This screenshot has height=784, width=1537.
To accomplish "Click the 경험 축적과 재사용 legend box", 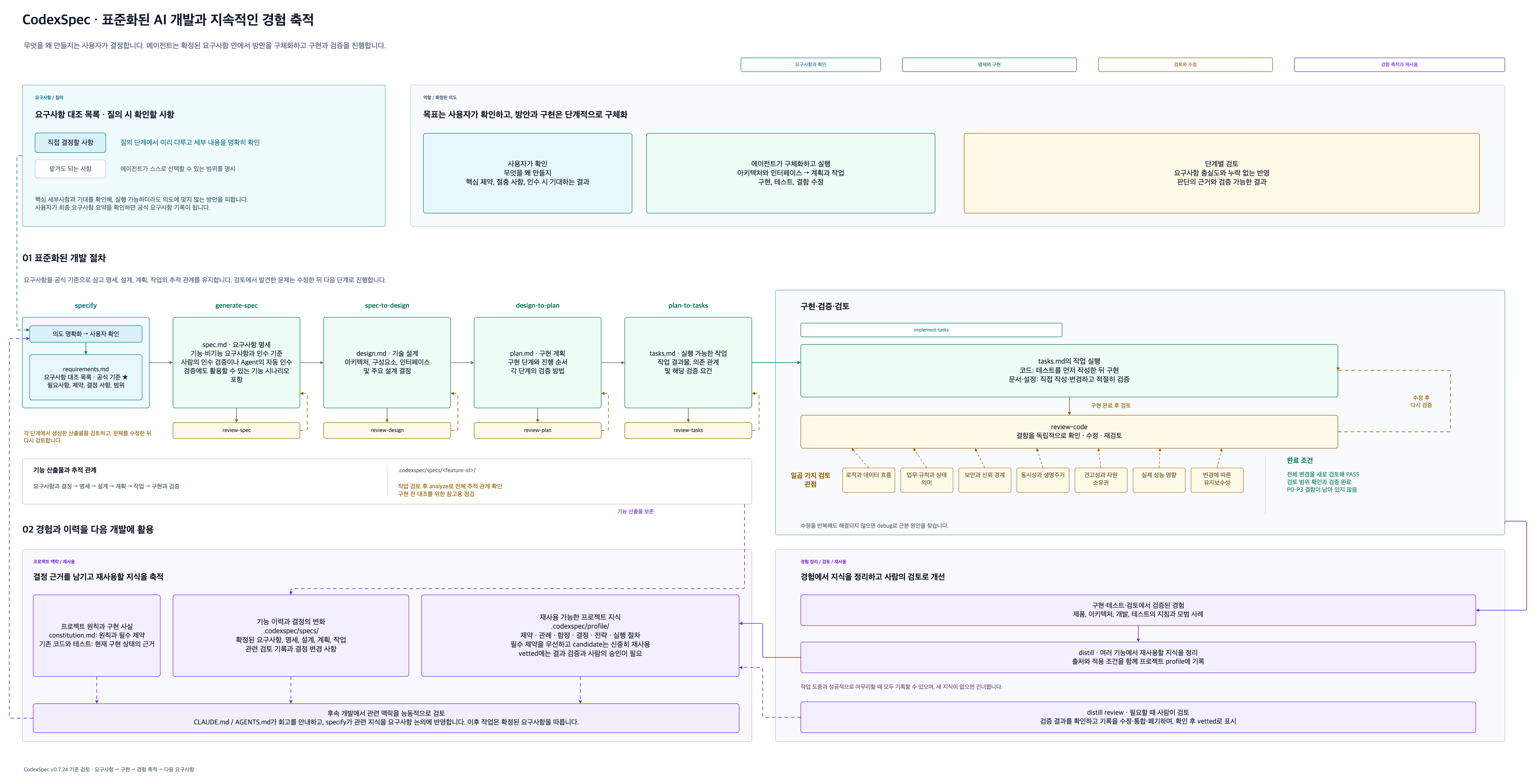I will 1399,64.
